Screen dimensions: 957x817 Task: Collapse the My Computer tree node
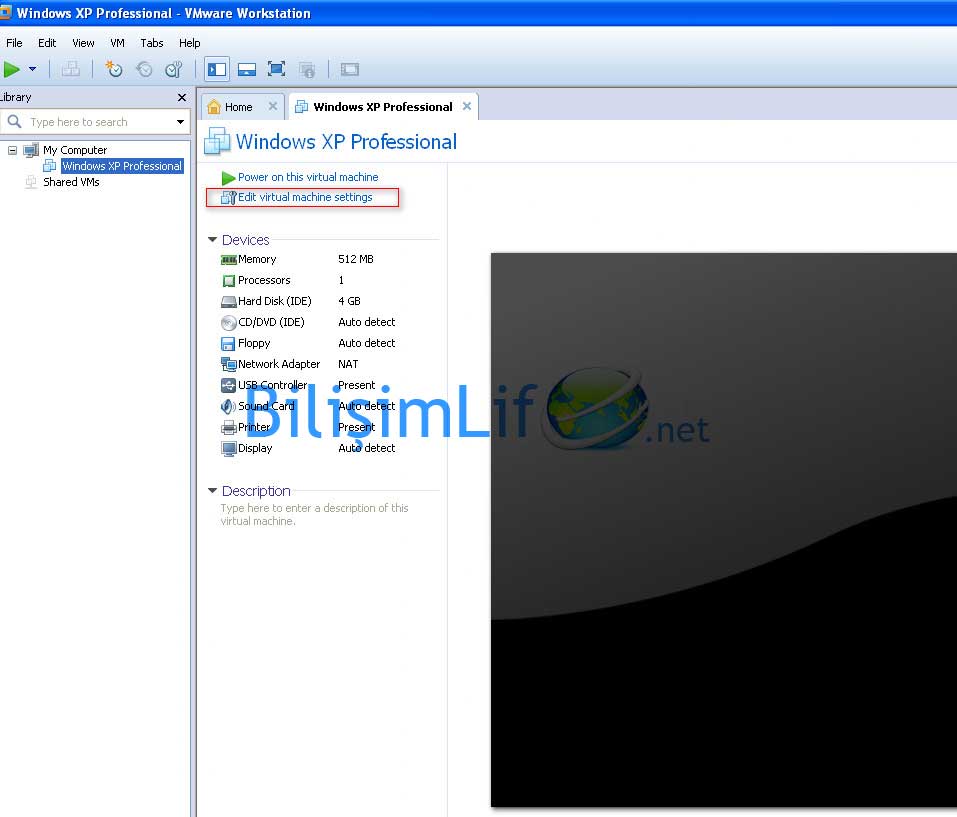[13, 150]
